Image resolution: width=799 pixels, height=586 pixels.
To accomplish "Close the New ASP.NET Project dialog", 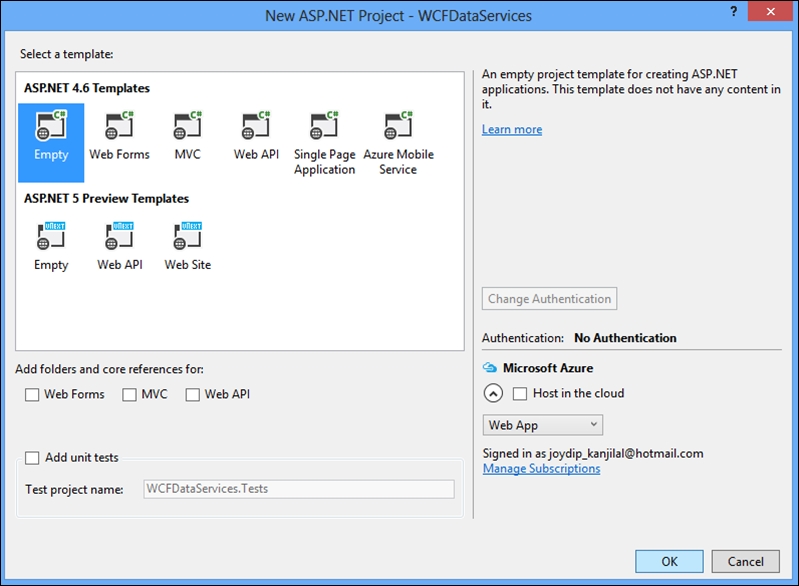I will 771,11.
